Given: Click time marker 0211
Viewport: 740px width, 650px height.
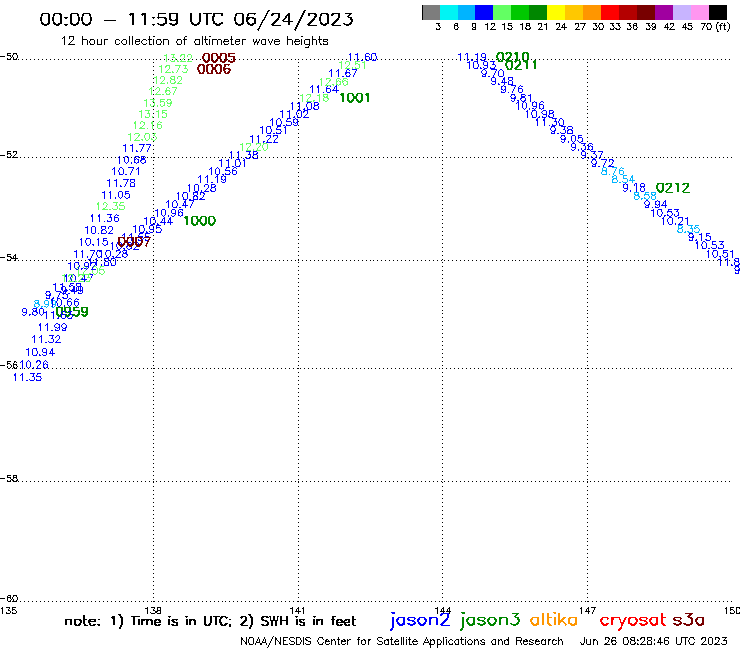Looking at the screenshot, I should coord(521,65).
